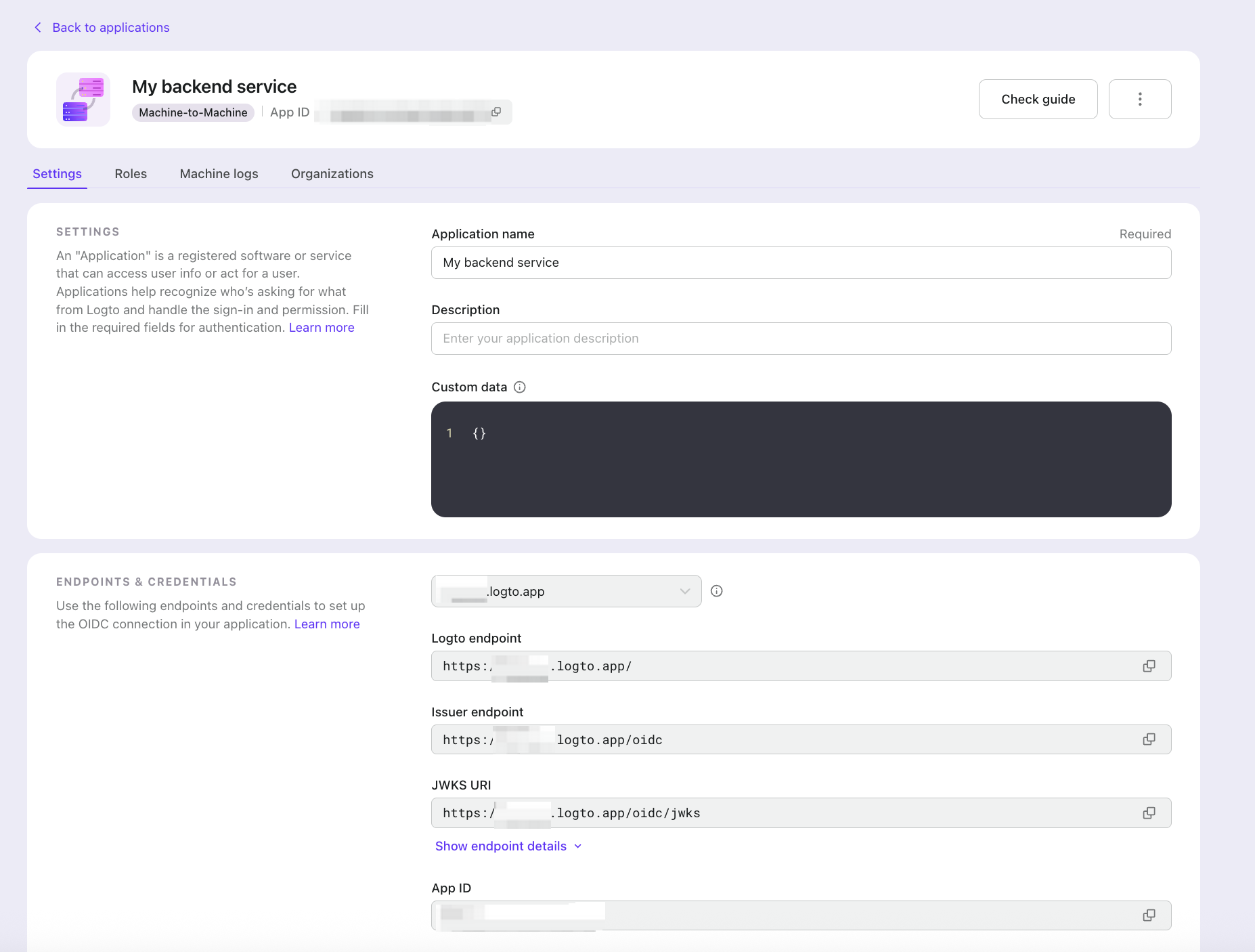Follow Learn more link under Settings
Image resolution: width=1255 pixels, height=952 pixels.
pos(322,328)
